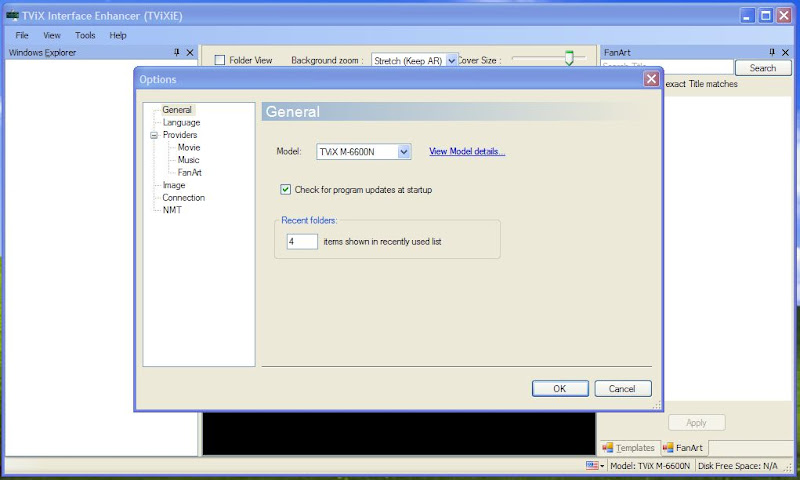Viewport: 800px width, 480px height.
Task: Select Movie under Providers
Action: tap(189, 147)
